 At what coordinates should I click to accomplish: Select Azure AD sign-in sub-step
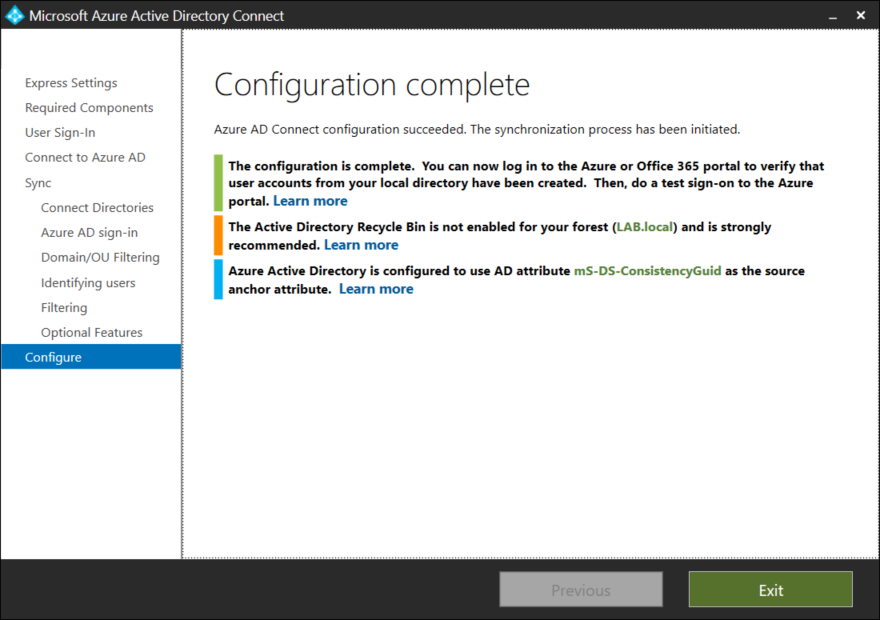(x=89, y=233)
